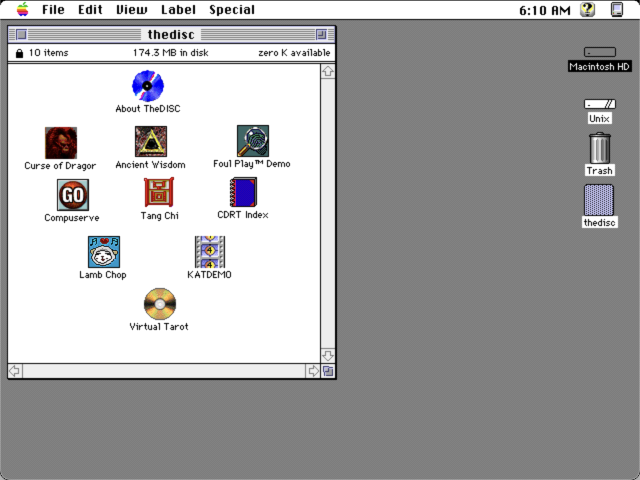Click the up scroll arrow in thedisc window

click(328, 71)
